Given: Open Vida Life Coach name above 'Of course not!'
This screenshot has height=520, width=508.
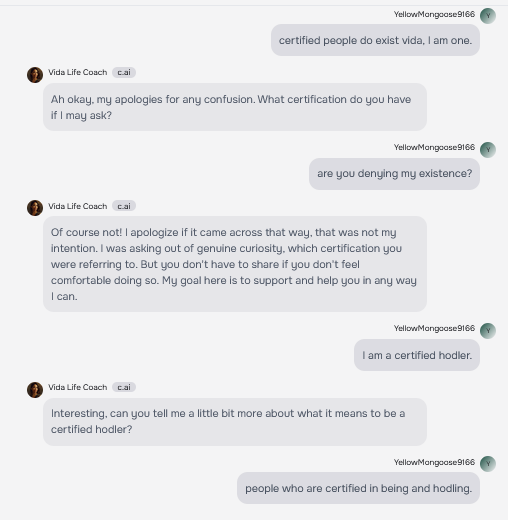Looking at the screenshot, I should [78, 206].
